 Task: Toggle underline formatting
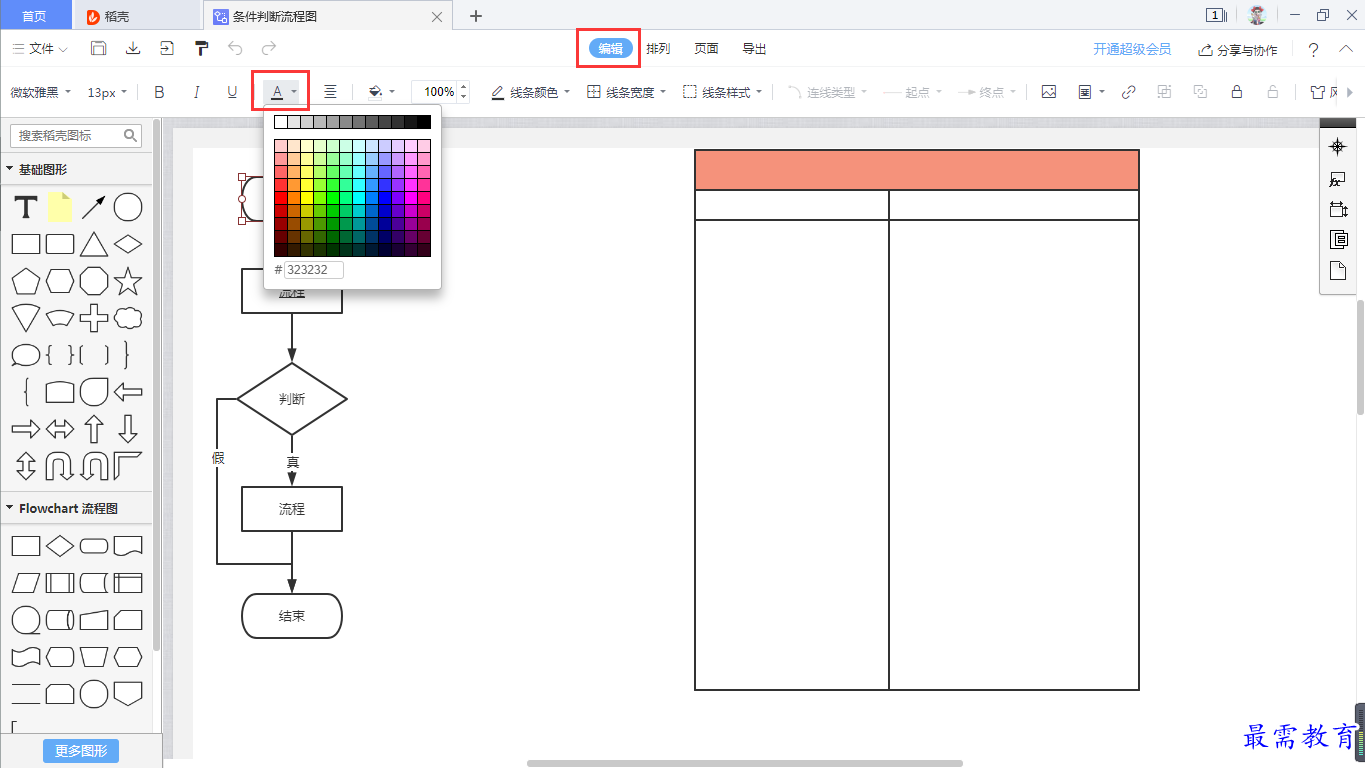(x=232, y=92)
